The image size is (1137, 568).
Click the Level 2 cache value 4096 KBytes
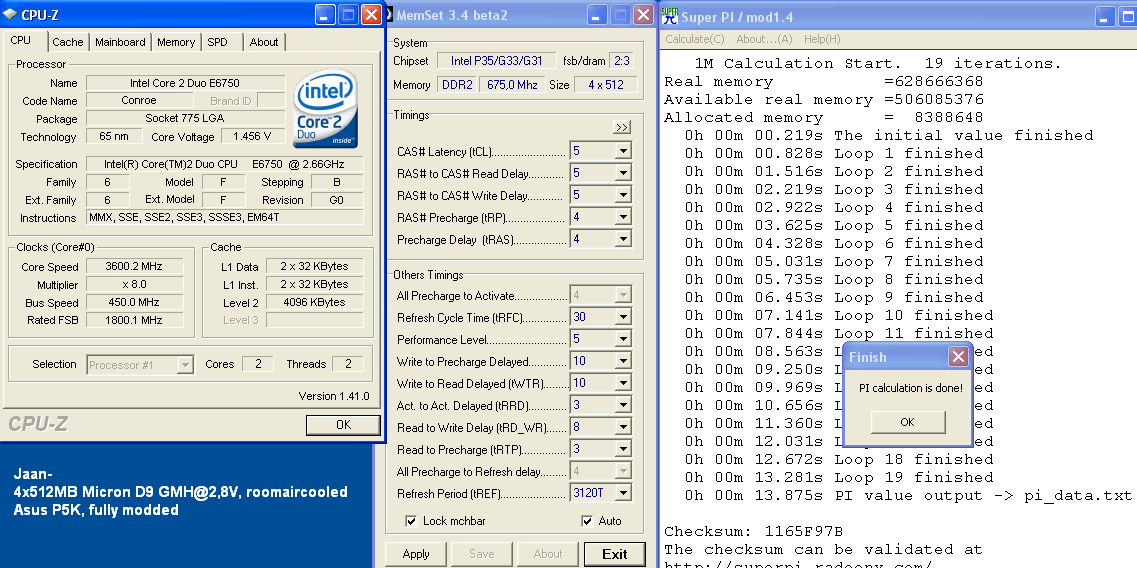coord(315,302)
